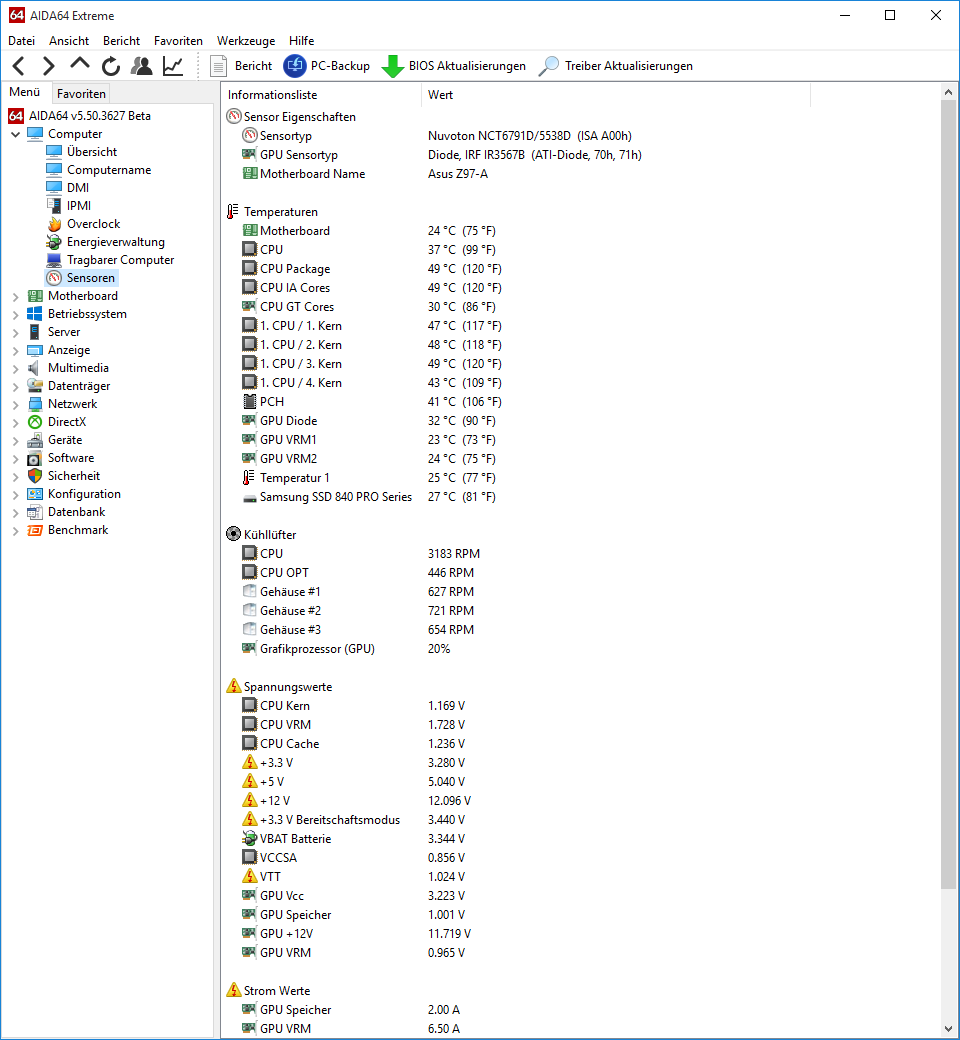Image resolution: width=960 pixels, height=1040 pixels.
Task: Select the CPU OPT fan row
Action: click(358, 572)
